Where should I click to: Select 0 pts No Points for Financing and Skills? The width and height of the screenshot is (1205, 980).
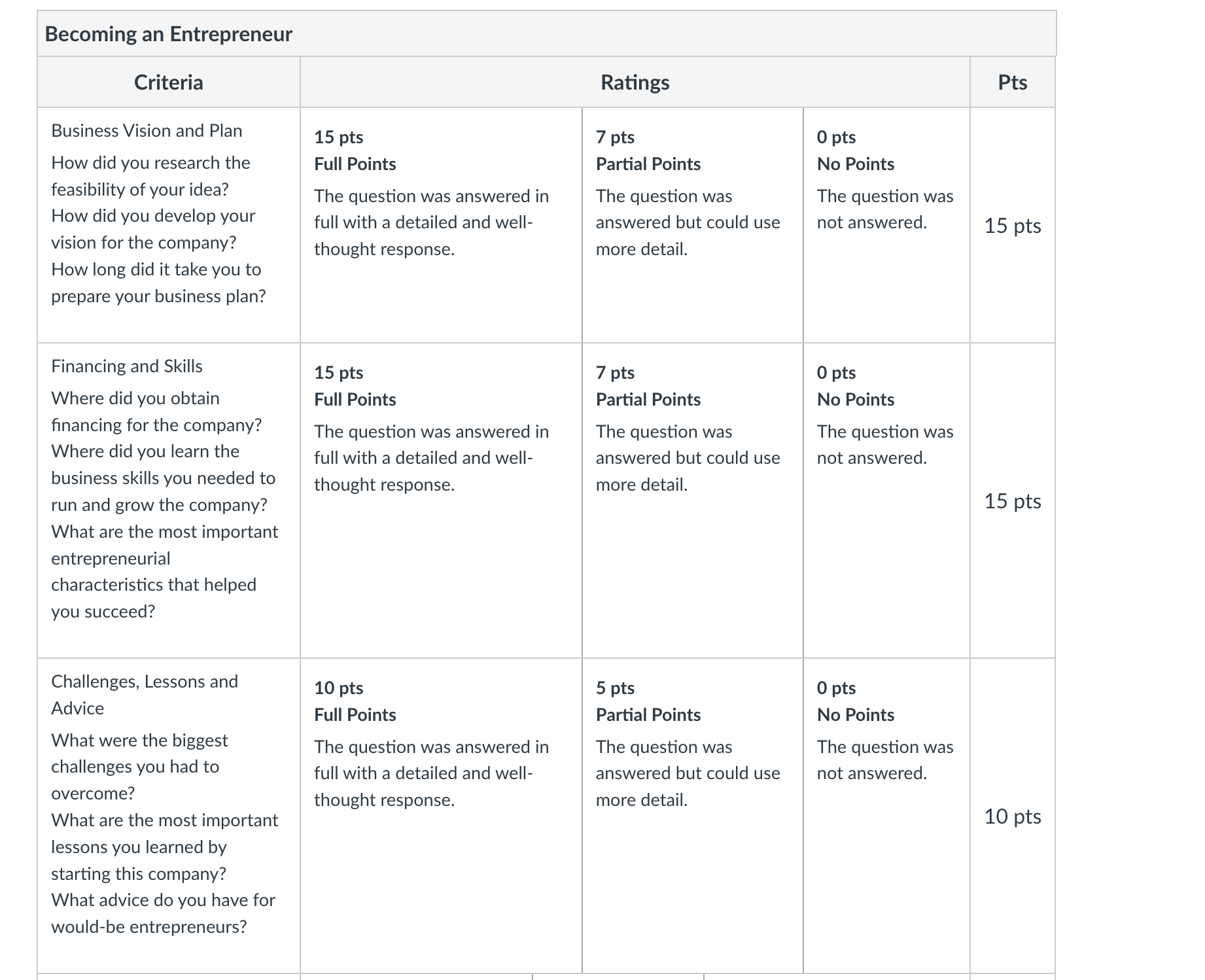tap(886, 500)
